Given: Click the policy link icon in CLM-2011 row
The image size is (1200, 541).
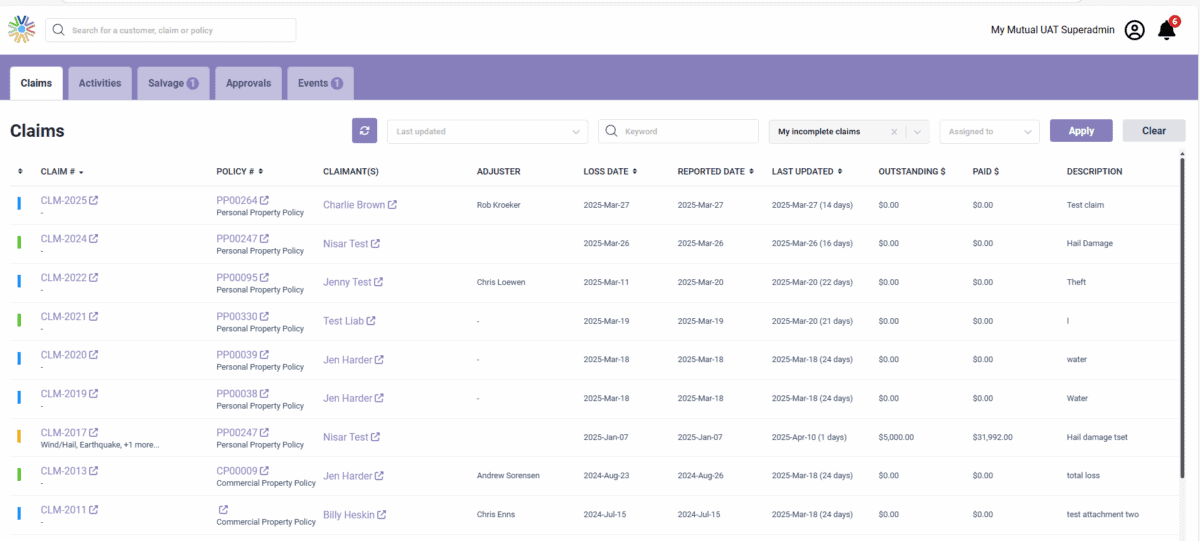Looking at the screenshot, I should [222, 510].
